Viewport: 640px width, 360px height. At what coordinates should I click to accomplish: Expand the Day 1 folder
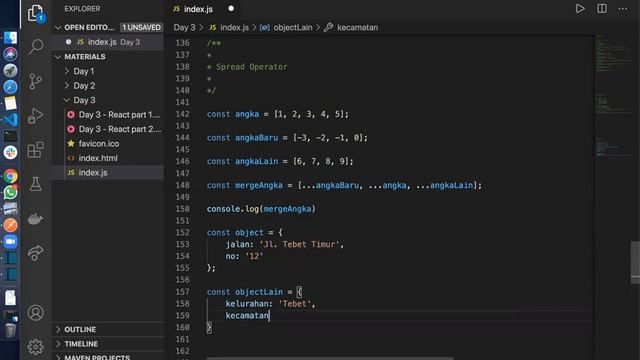point(84,71)
